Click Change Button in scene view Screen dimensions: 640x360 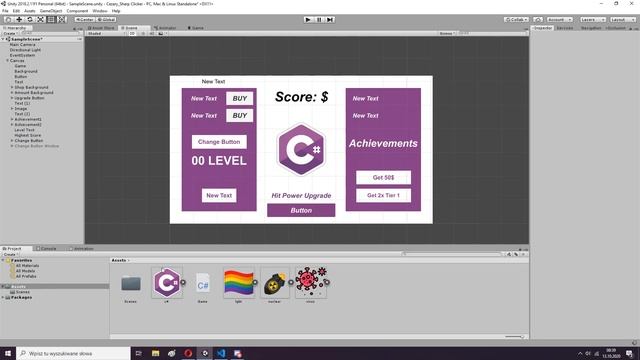(219, 142)
